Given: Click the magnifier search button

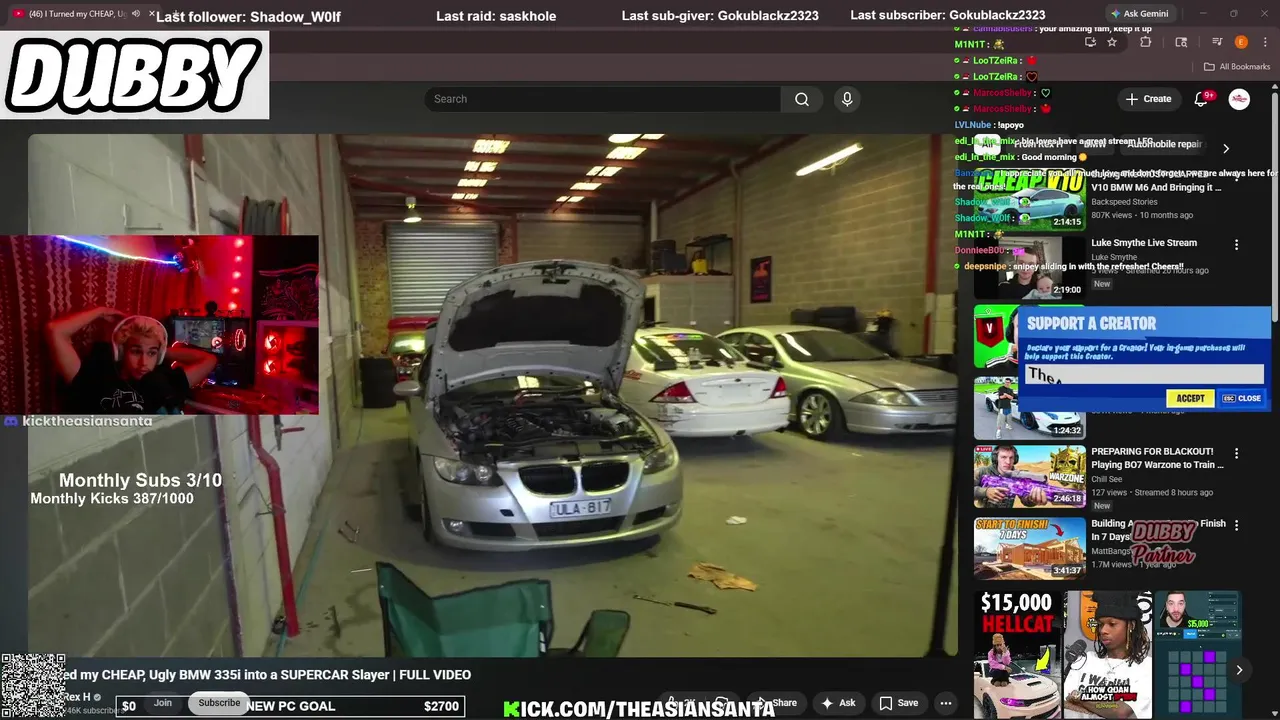Looking at the screenshot, I should (802, 99).
